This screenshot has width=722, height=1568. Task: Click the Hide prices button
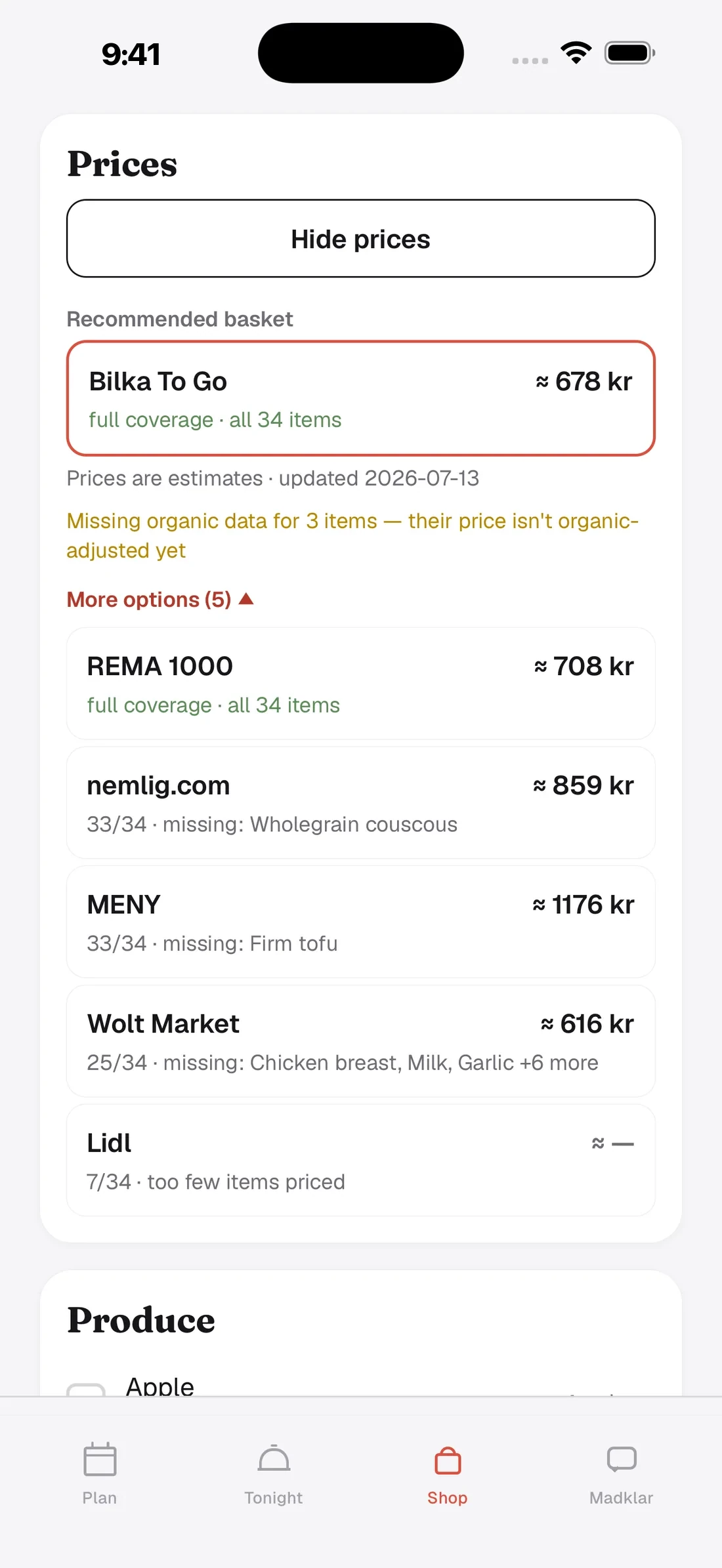point(361,239)
